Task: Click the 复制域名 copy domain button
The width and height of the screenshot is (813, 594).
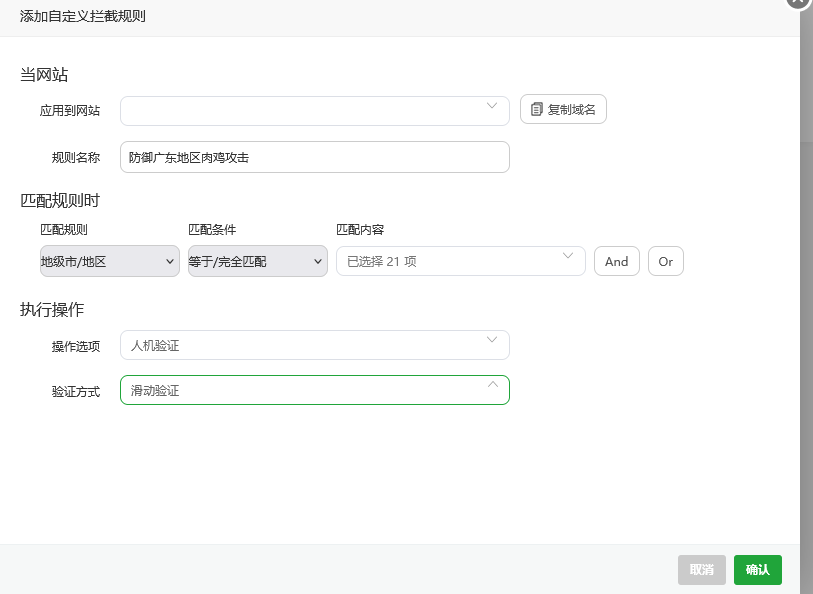Action: (563, 110)
